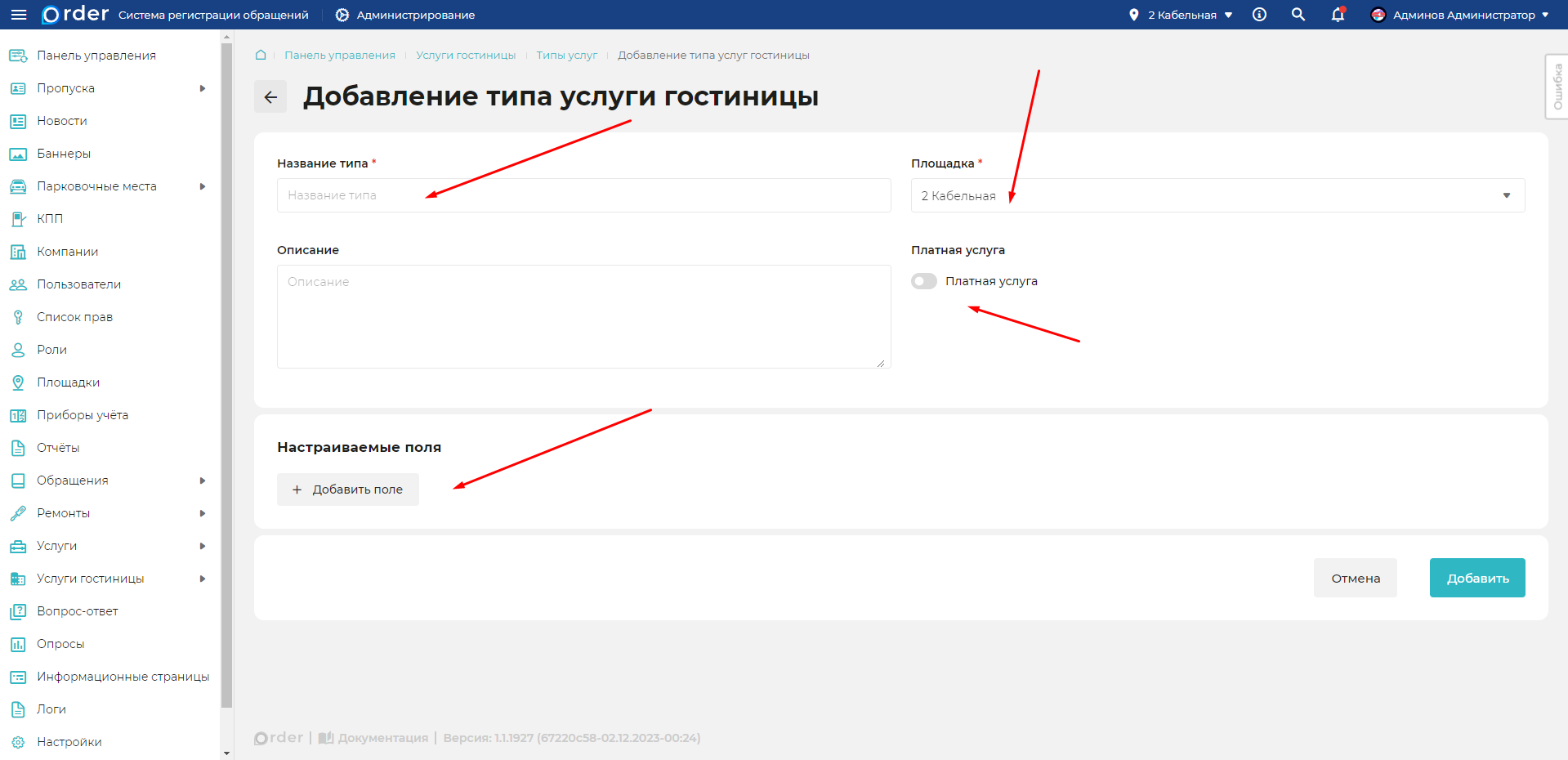The height and width of the screenshot is (760, 1568).
Task: Click inside the Название типа input field
Action: (583, 195)
